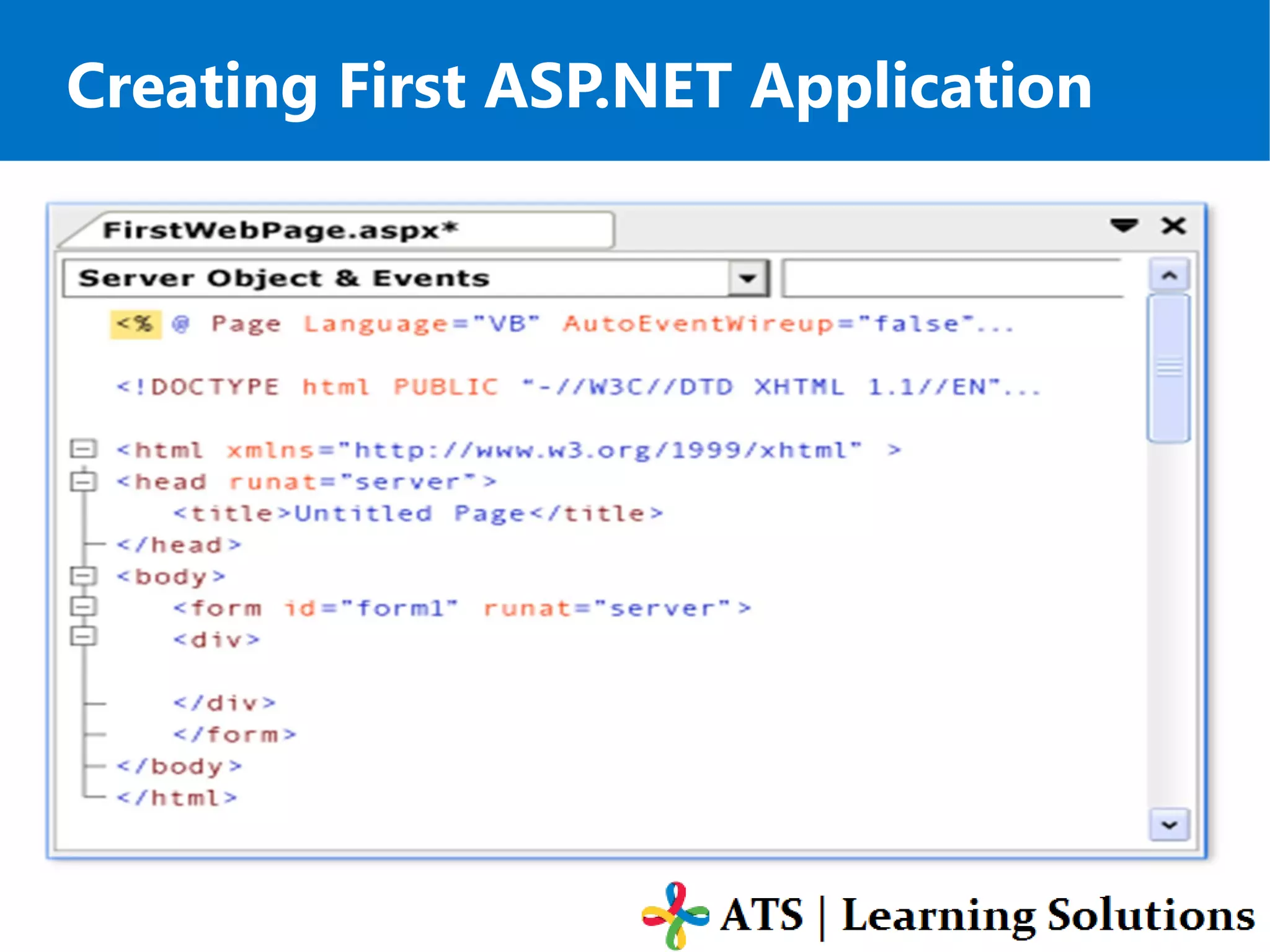
Task: Click the id="form1" attribute text
Action: 371,608
